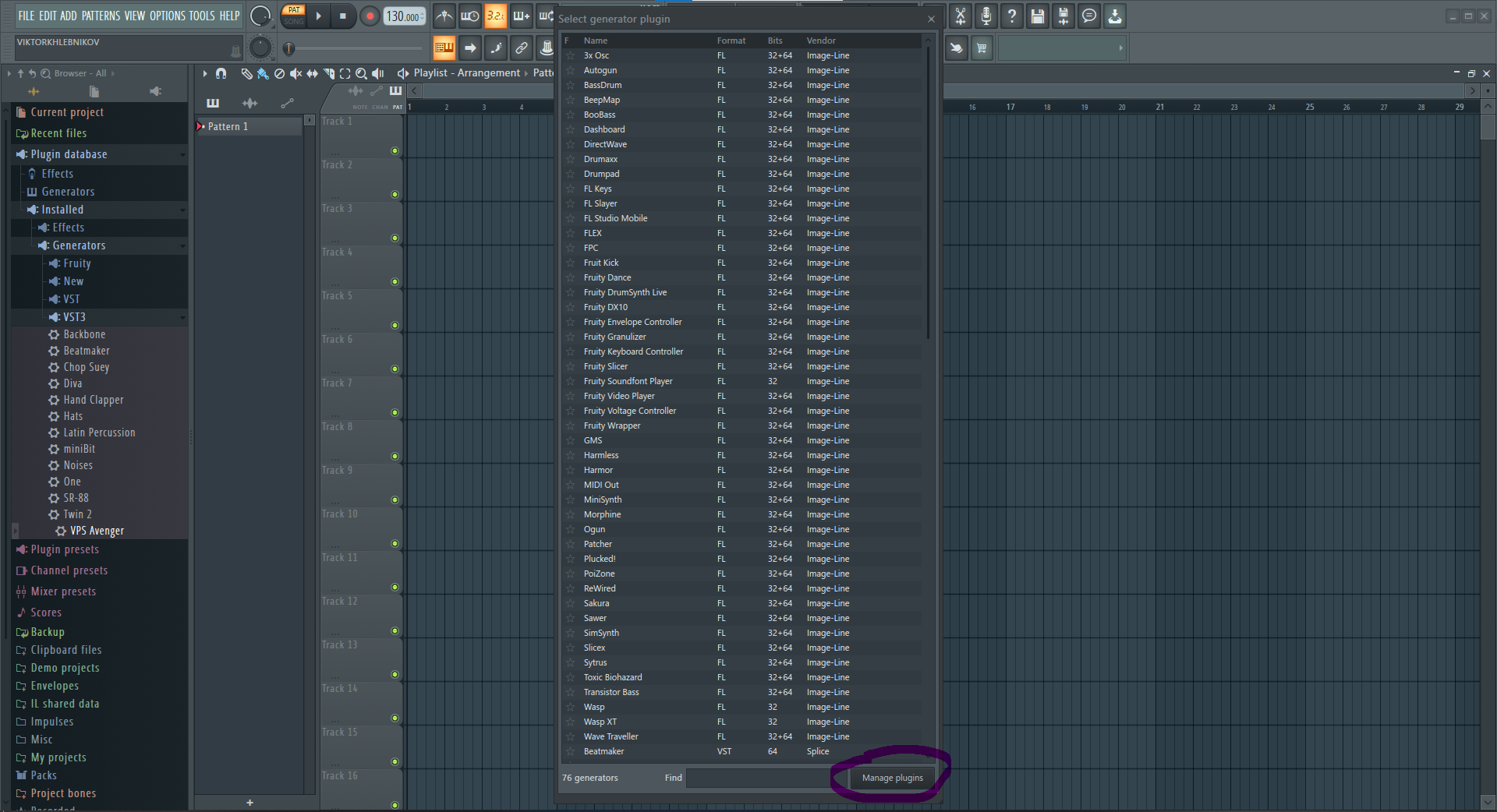Open the download content library icon

coord(1115,16)
